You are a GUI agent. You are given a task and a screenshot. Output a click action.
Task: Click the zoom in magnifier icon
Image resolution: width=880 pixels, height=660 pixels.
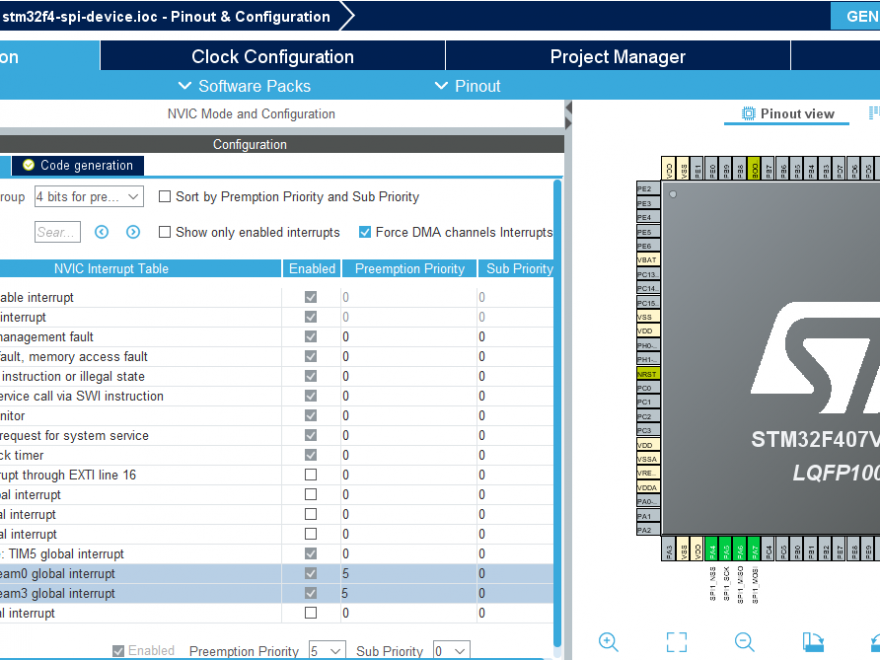608,641
